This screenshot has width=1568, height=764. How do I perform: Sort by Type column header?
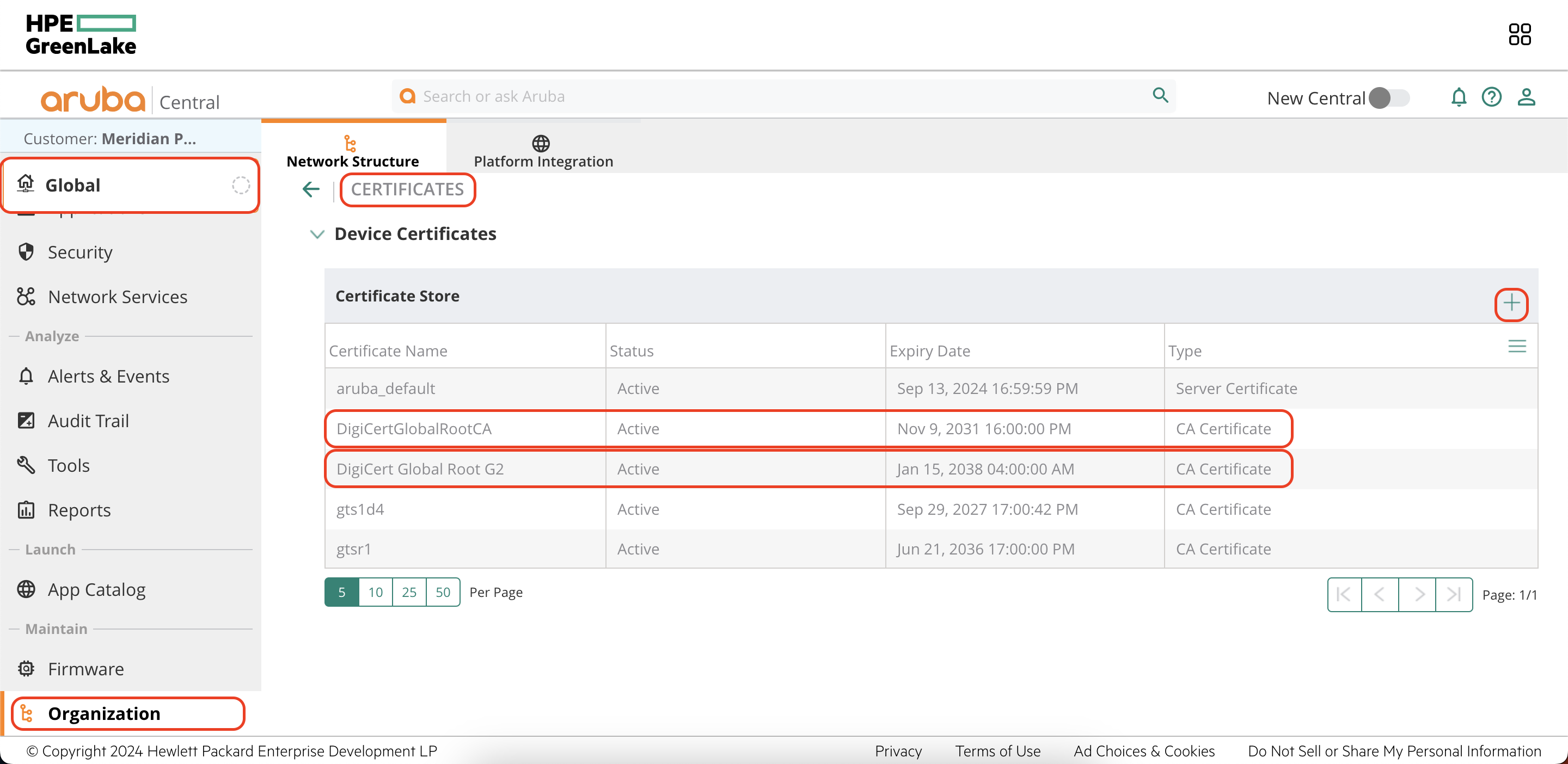coord(1185,351)
